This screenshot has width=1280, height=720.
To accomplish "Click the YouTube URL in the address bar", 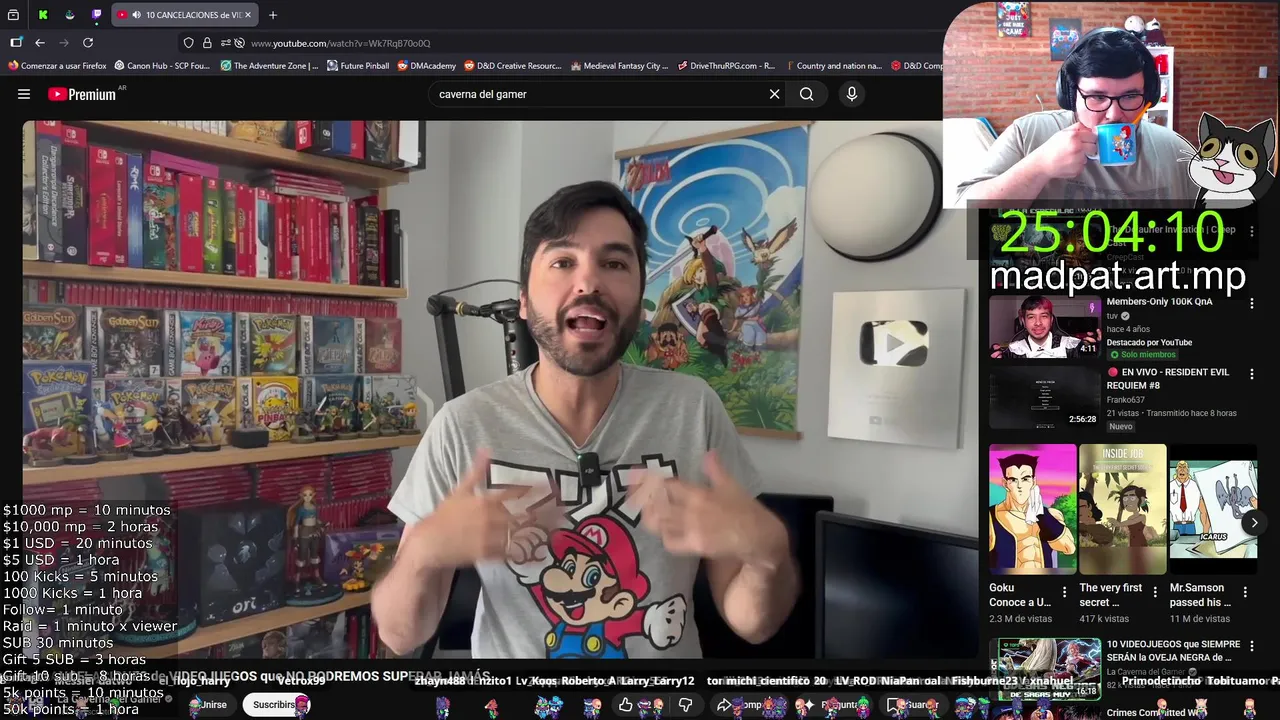I will pyautogui.click(x=340, y=43).
